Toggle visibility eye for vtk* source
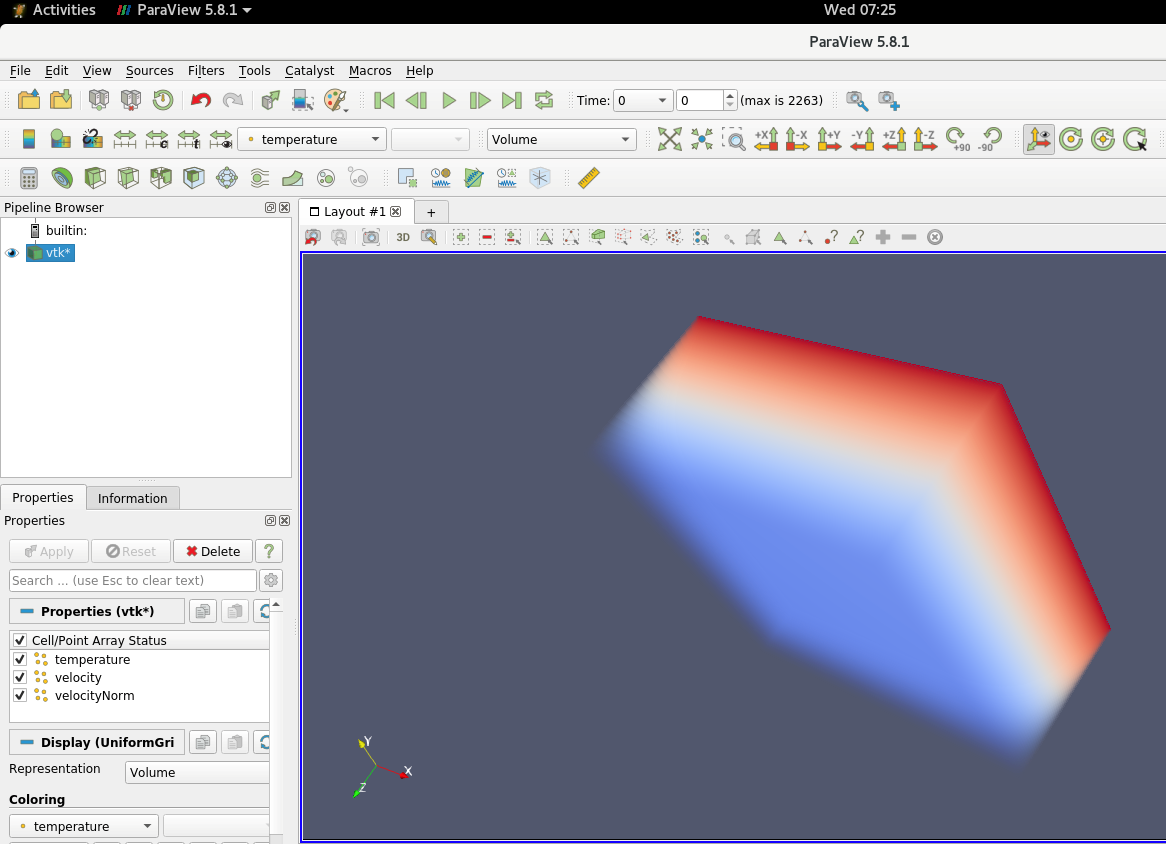Image resolution: width=1166 pixels, height=844 pixels. [x=12, y=253]
